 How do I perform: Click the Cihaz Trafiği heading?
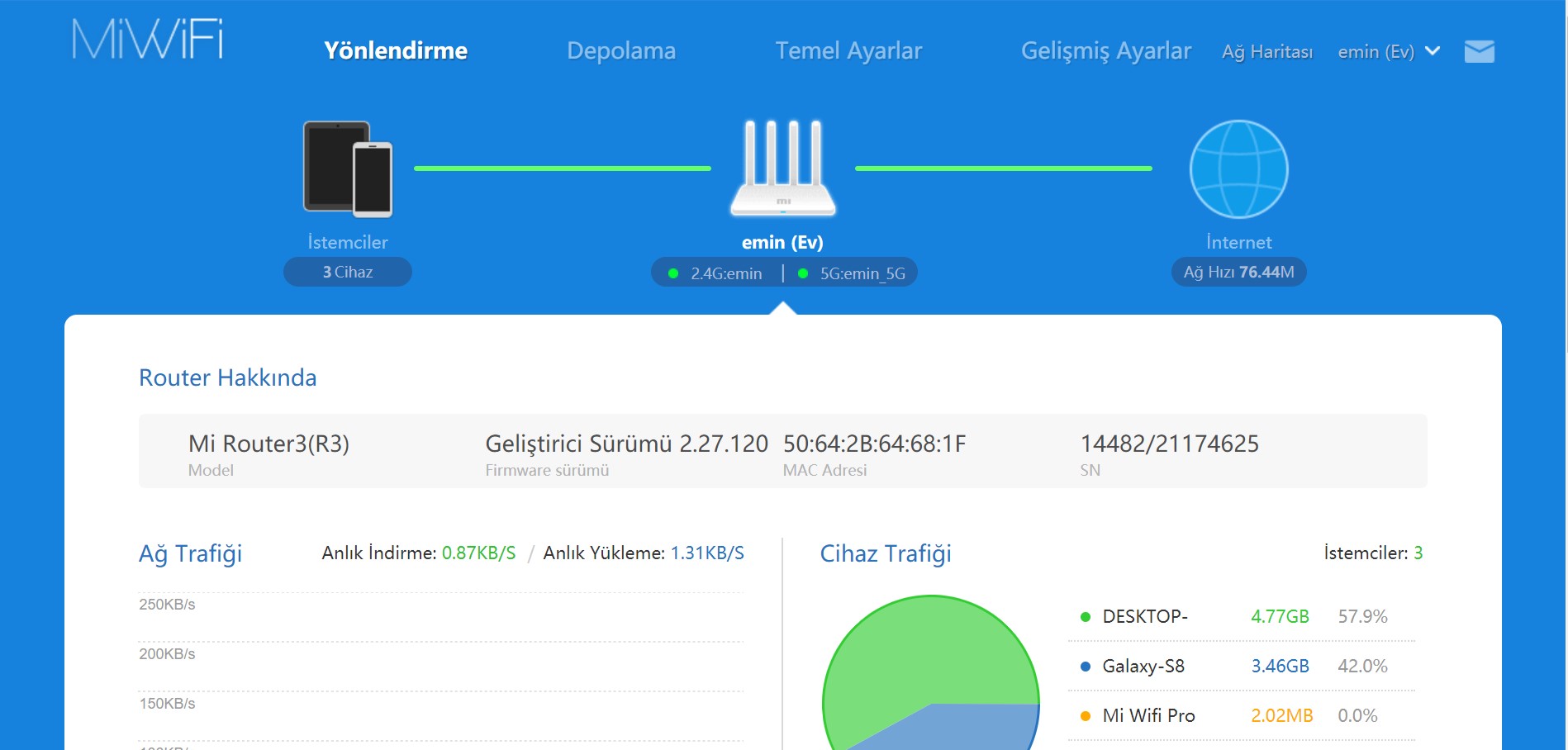click(x=886, y=554)
